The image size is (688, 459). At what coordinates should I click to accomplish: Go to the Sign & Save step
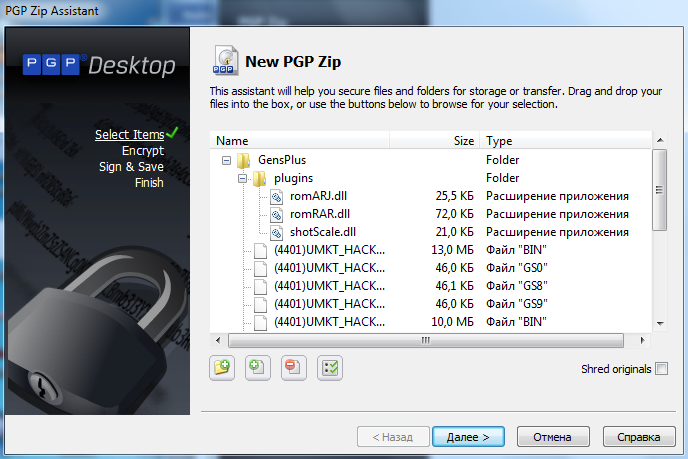[131, 167]
